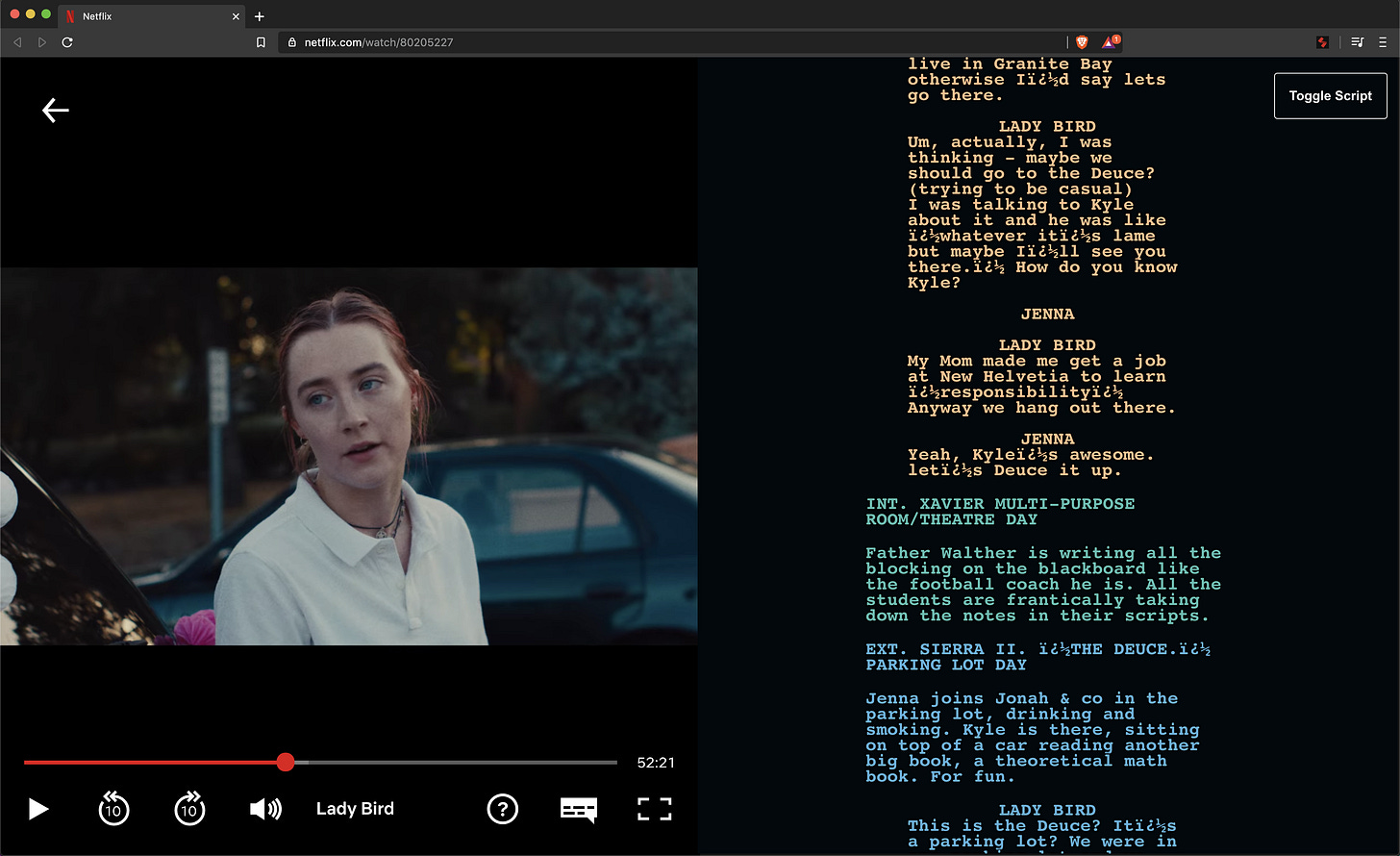Go forward in browser history
The width and height of the screenshot is (1400, 856).
click(42, 42)
